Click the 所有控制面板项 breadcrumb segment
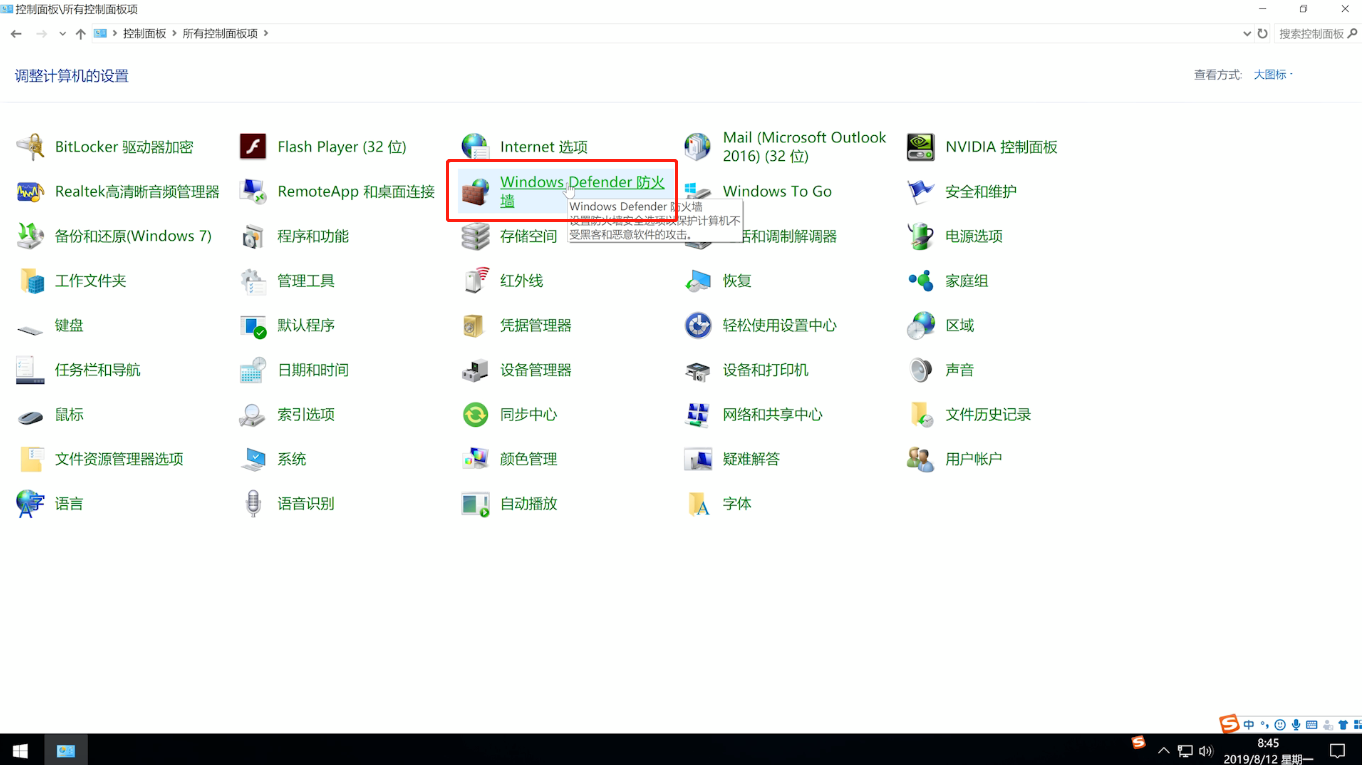 tap(220, 33)
